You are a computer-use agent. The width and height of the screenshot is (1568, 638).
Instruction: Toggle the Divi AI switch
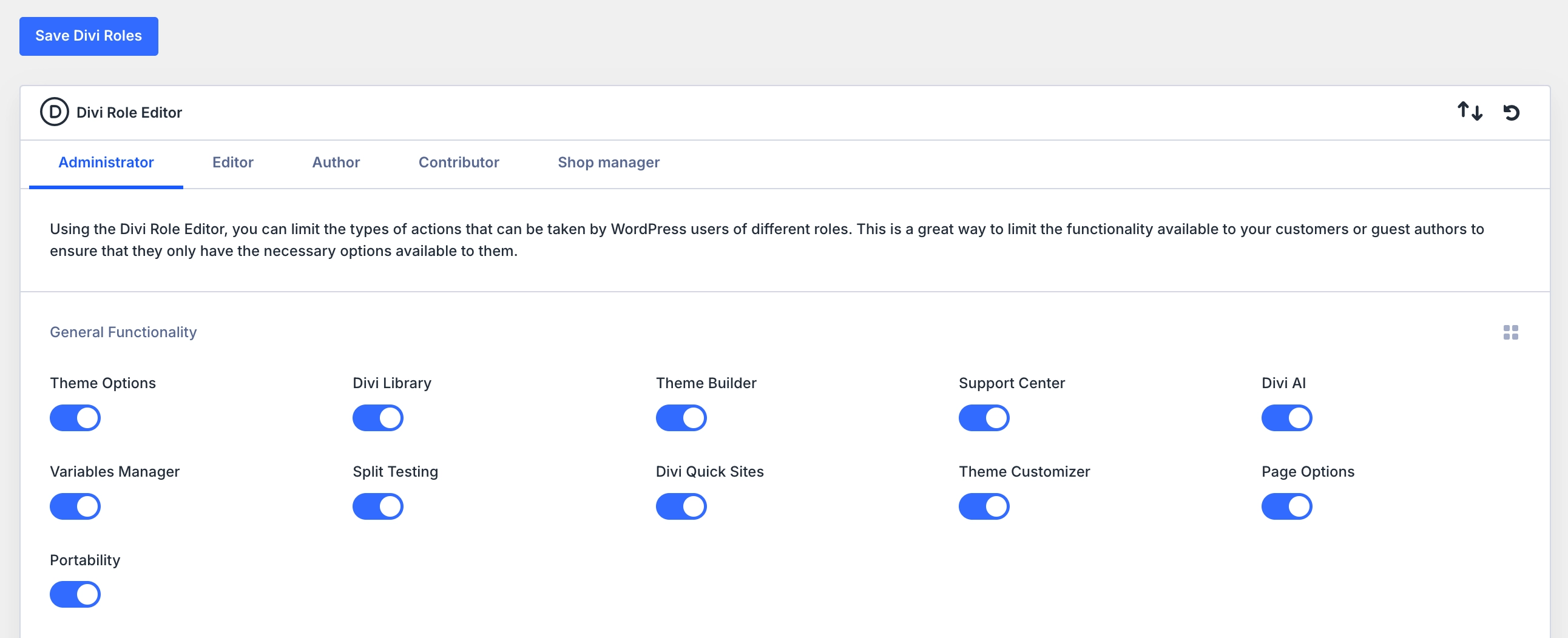click(x=1287, y=418)
